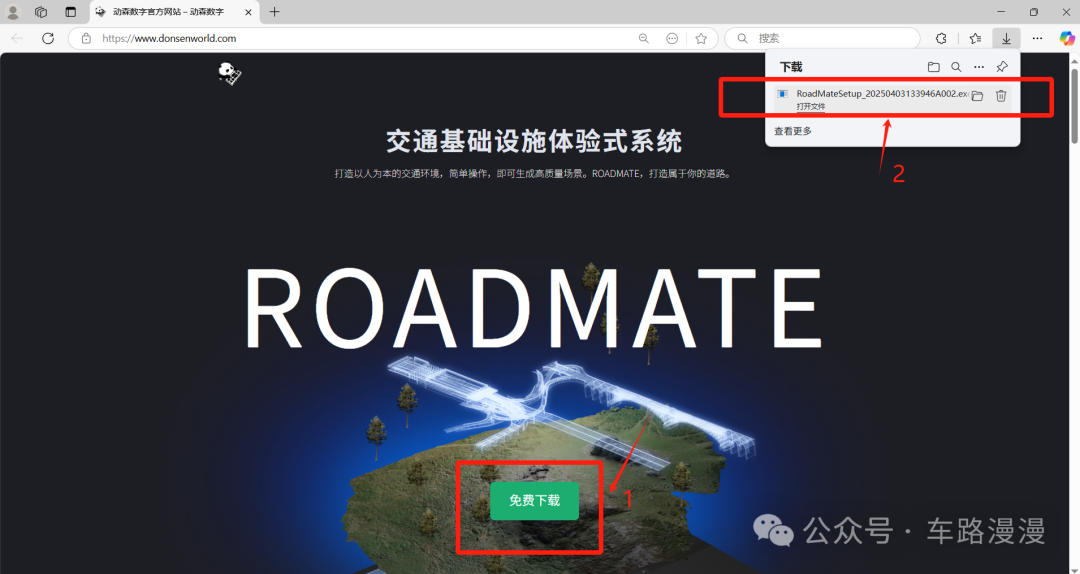Search downloads with magnifier icon

(x=956, y=67)
